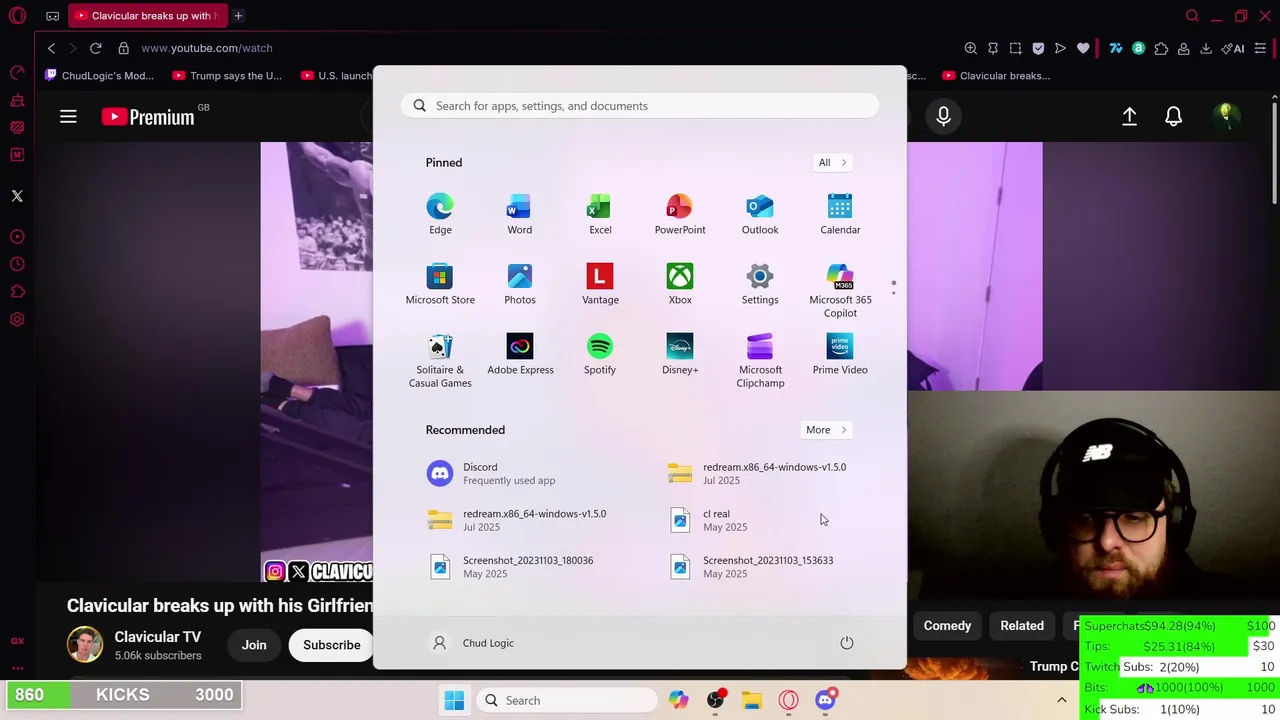Open Settings from pinned apps

point(760,284)
